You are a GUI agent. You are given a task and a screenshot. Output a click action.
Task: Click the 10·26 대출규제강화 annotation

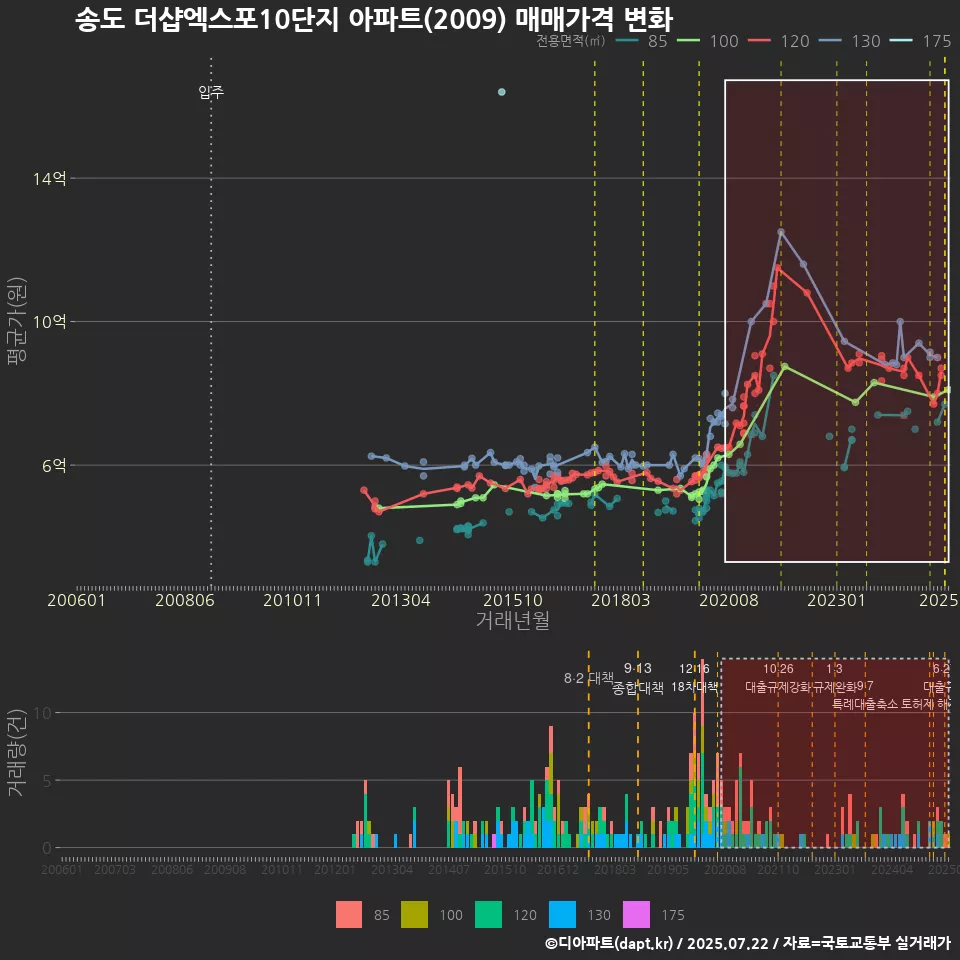pyautogui.click(x=778, y=678)
